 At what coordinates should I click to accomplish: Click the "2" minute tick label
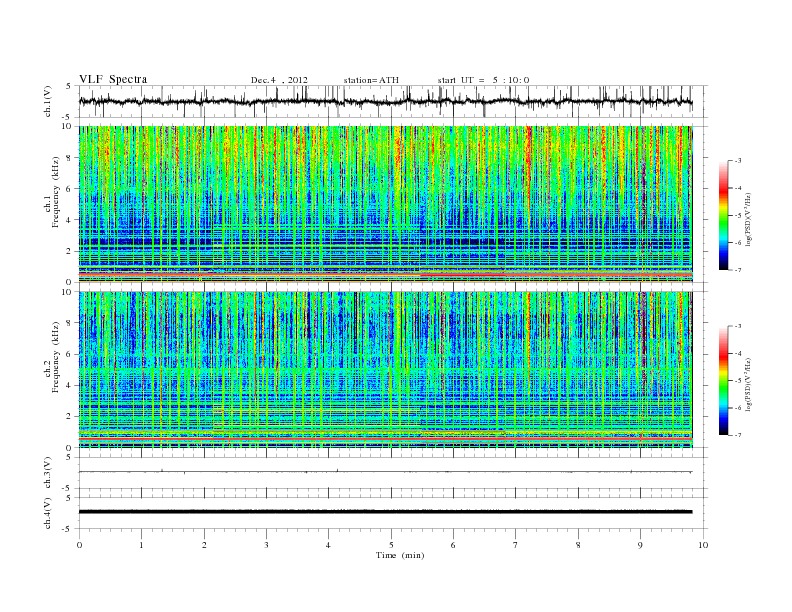point(204,545)
